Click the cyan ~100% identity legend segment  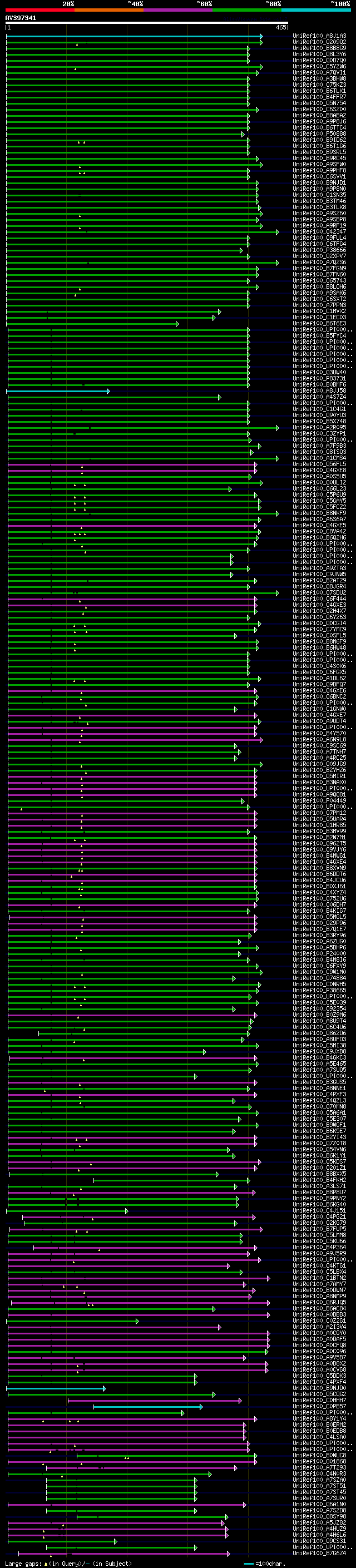click(x=316, y=10)
